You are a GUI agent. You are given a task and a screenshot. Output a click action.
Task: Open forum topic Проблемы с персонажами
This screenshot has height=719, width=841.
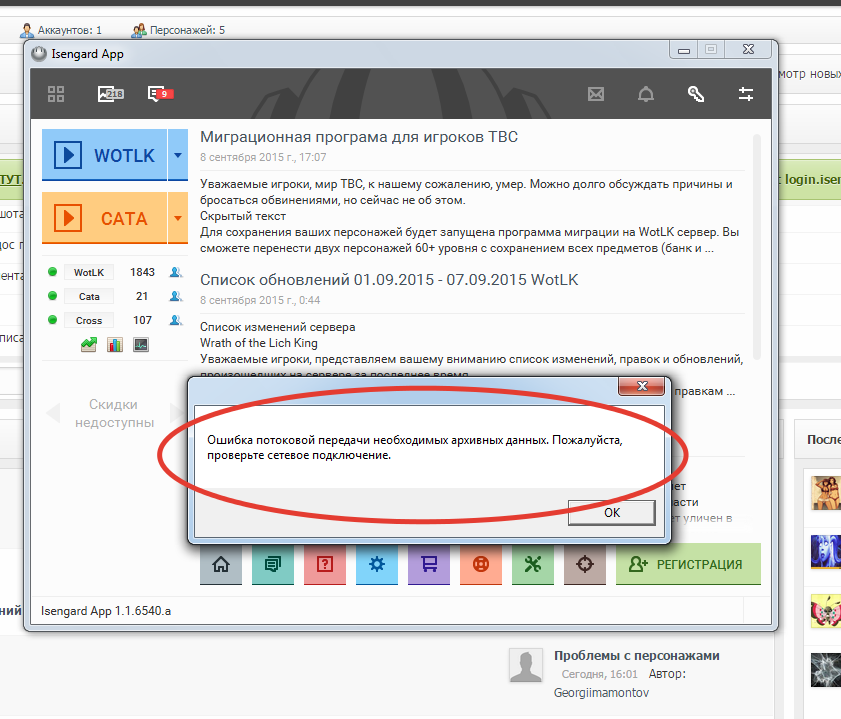tap(637, 655)
